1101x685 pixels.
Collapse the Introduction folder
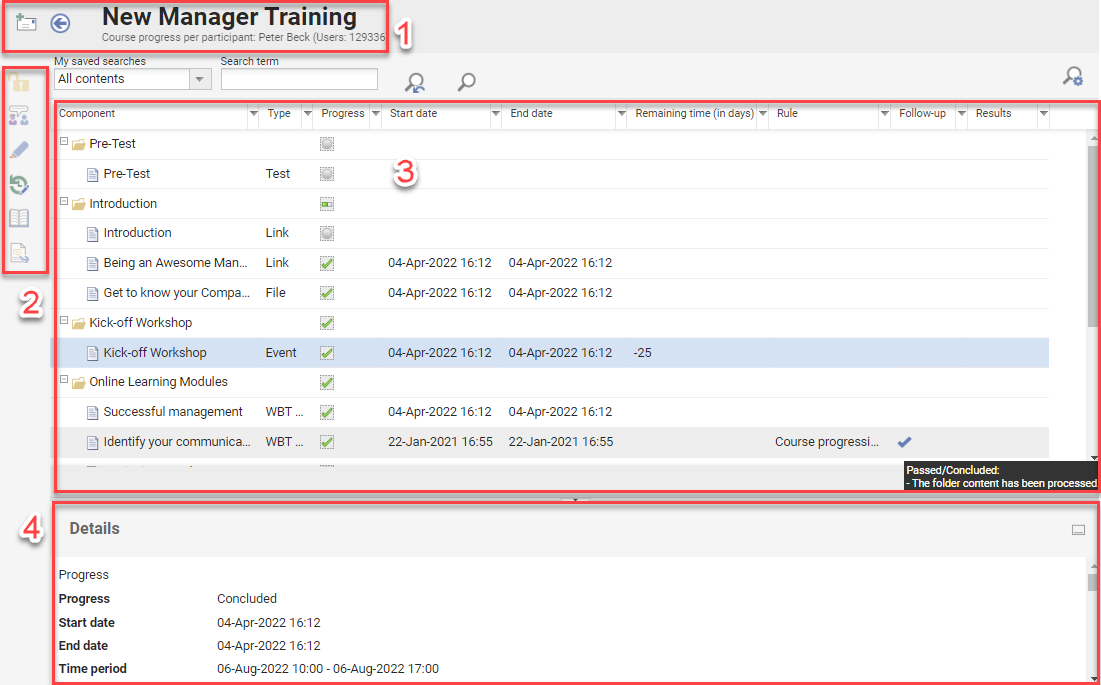tap(63, 203)
